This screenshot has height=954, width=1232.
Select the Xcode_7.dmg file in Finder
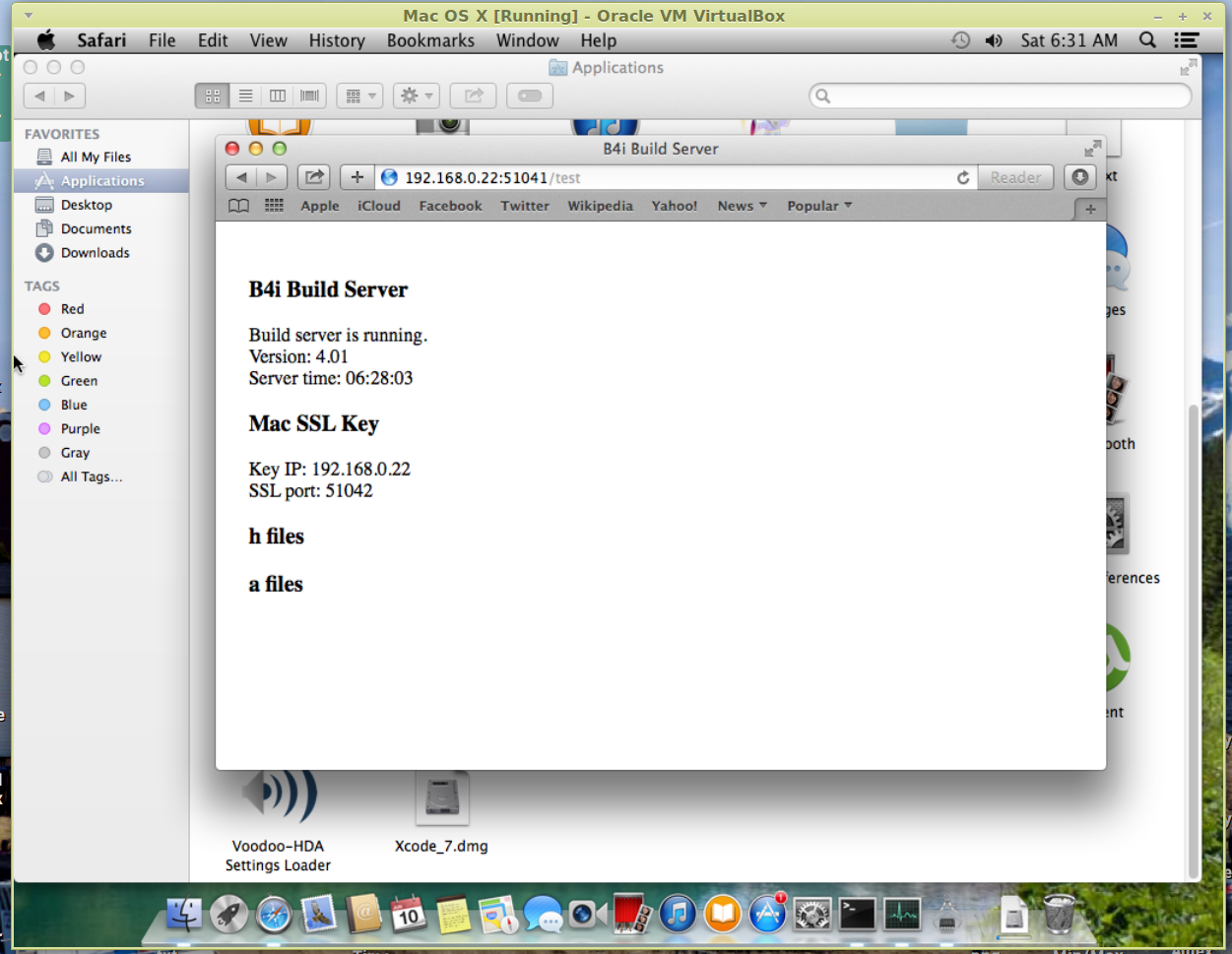[x=441, y=812]
